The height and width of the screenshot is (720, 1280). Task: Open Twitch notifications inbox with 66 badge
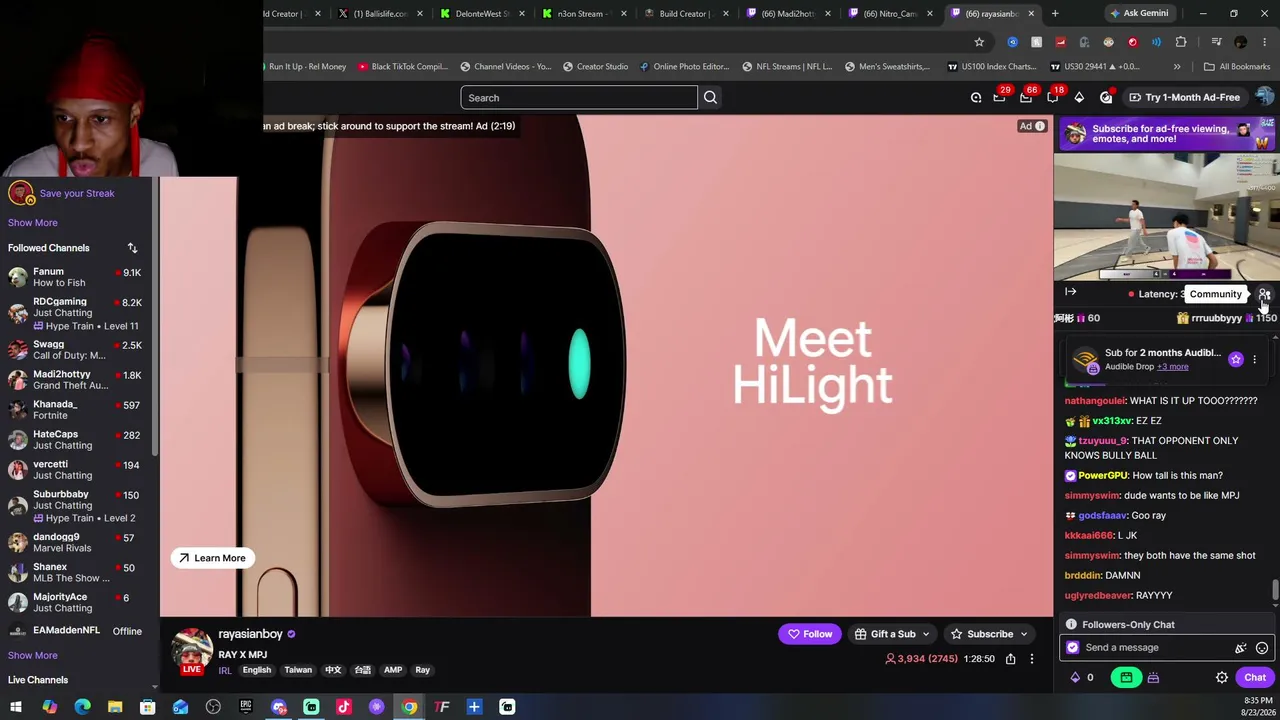pyautogui.click(x=1026, y=97)
